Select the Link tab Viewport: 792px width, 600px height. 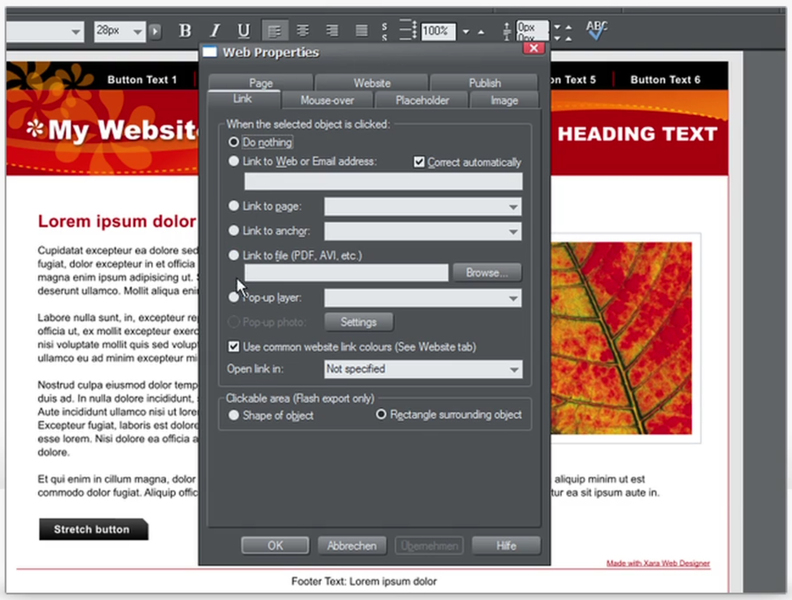[x=242, y=99]
